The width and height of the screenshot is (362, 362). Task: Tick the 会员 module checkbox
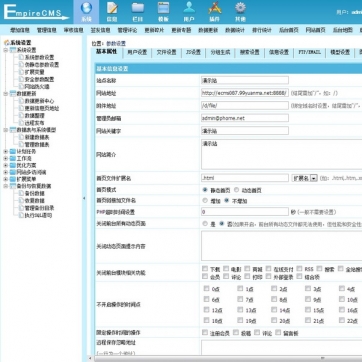pos(205,276)
